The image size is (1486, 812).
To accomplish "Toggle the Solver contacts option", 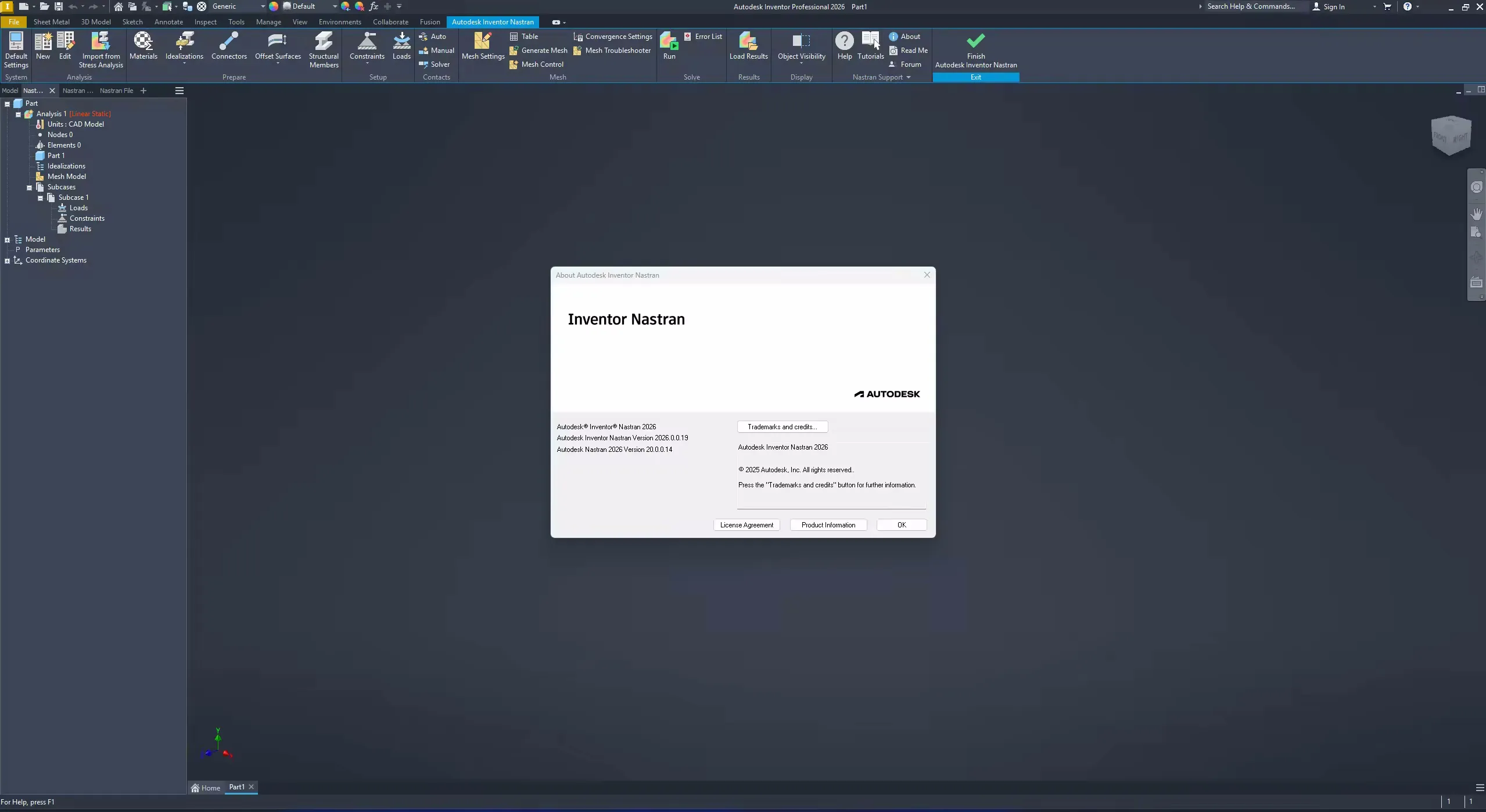I will click(435, 64).
